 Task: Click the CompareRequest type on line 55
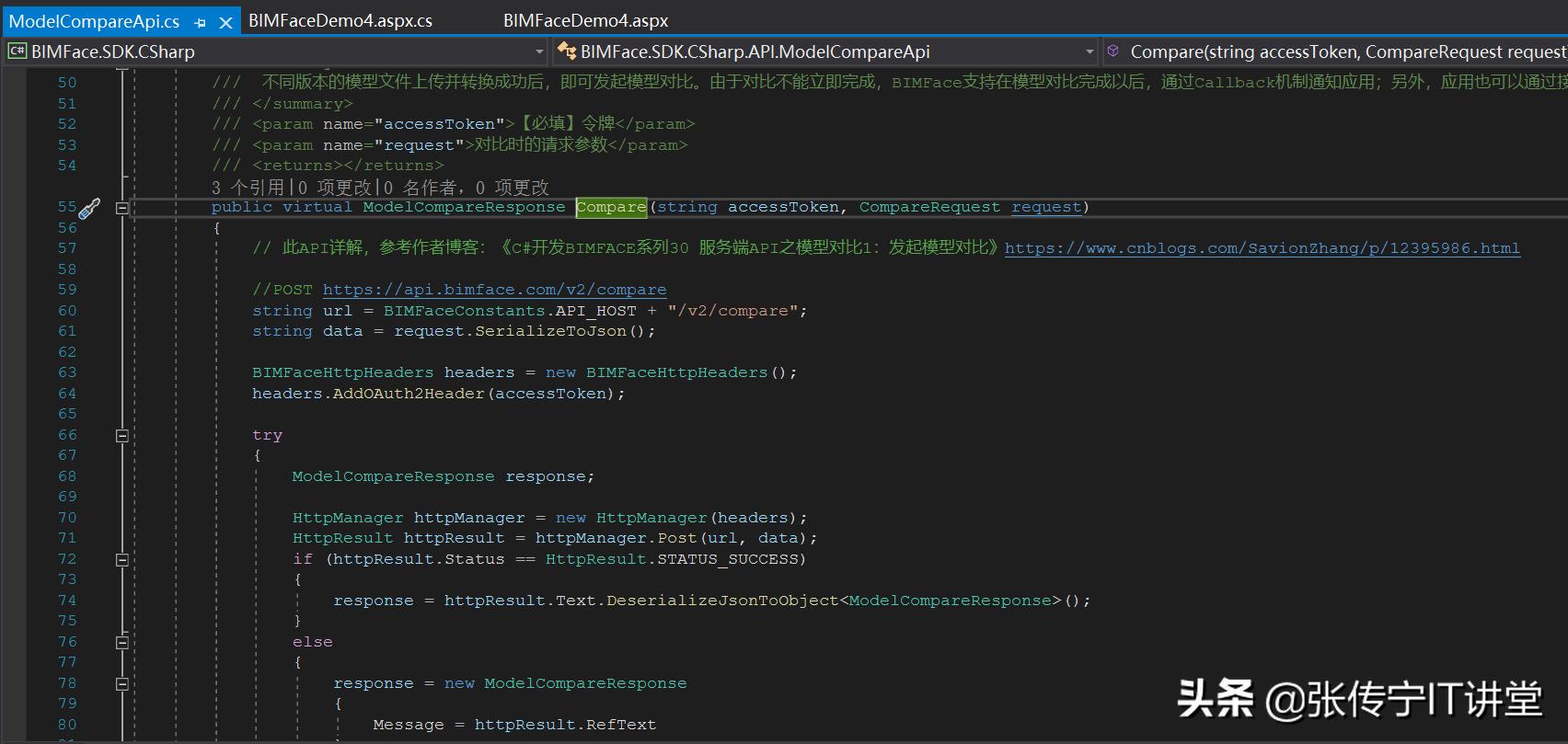tap(929, 207)
